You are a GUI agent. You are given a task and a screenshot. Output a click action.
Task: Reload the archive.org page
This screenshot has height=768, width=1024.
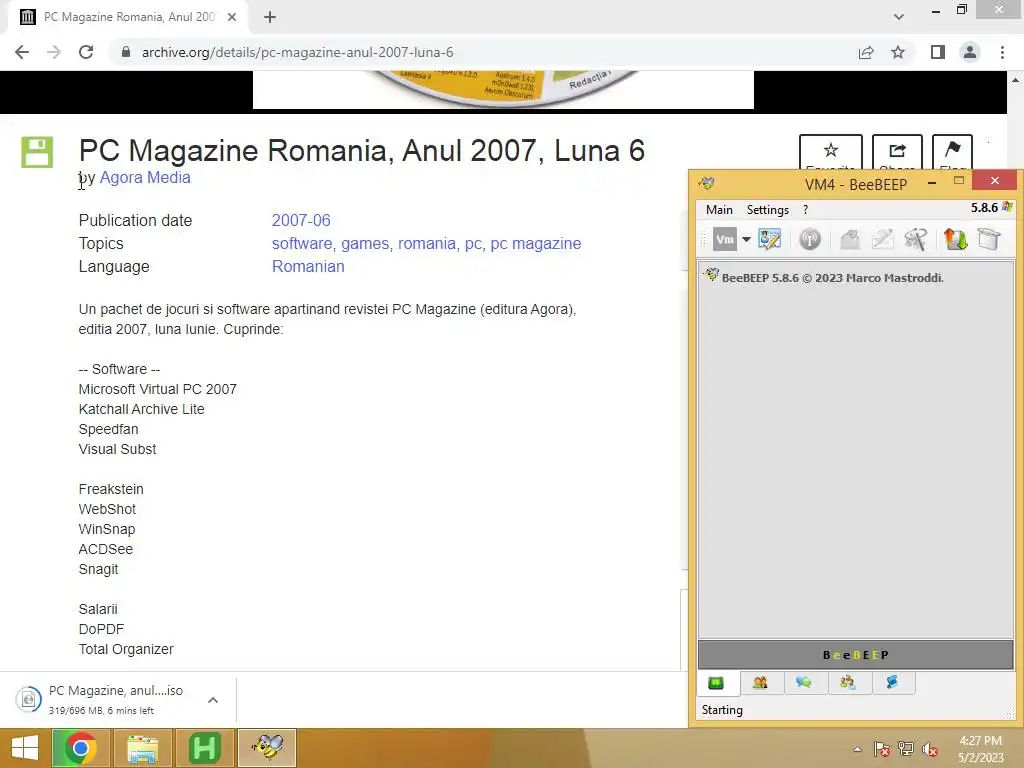tap(86, 52)
